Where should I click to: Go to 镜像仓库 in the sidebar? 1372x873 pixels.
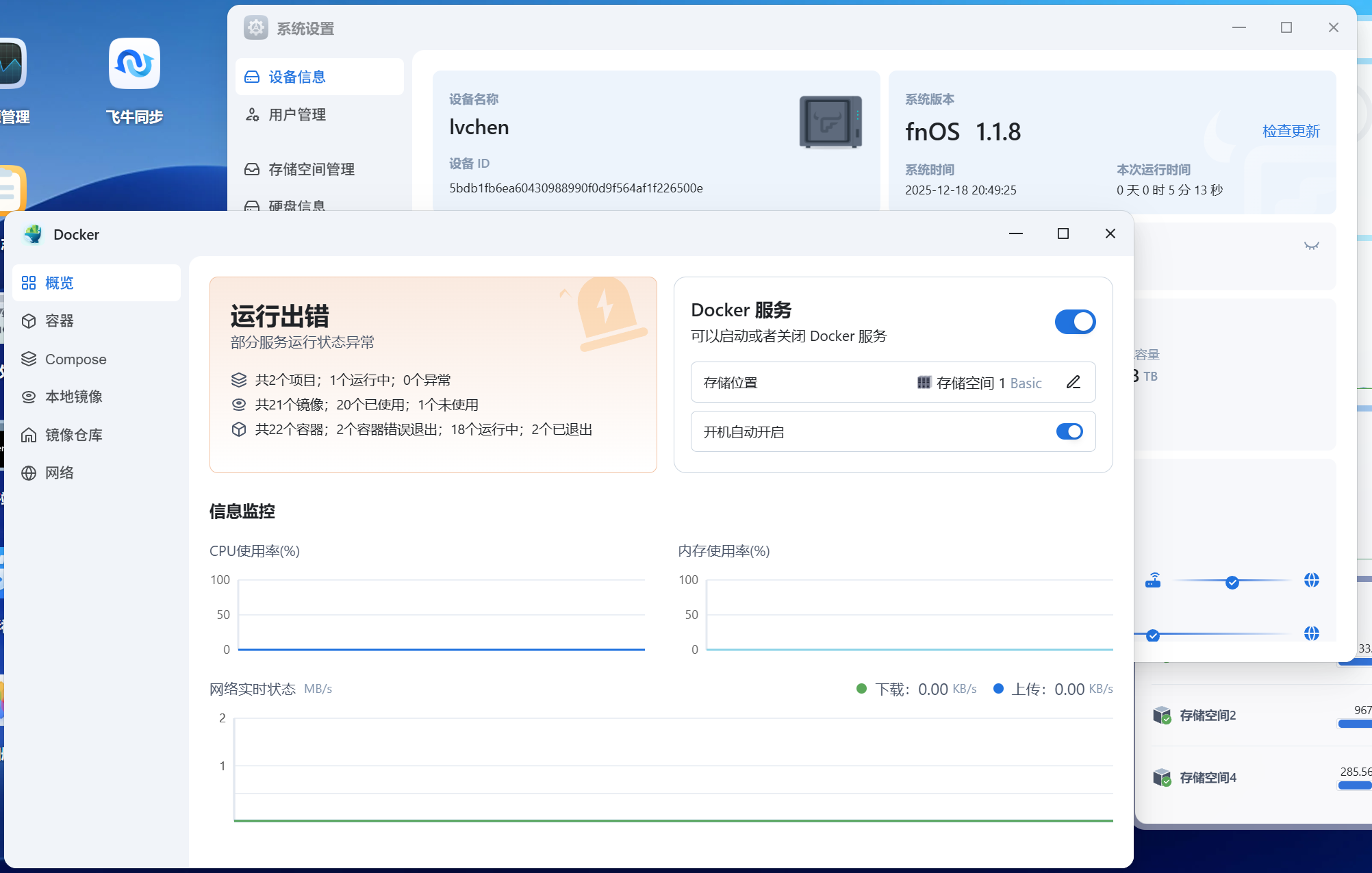(73, 435)
